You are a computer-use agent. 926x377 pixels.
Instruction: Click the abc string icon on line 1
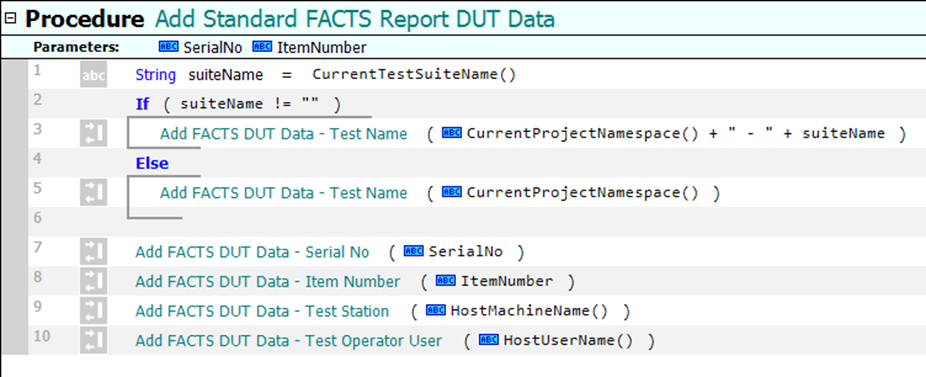tap(93, 75)
